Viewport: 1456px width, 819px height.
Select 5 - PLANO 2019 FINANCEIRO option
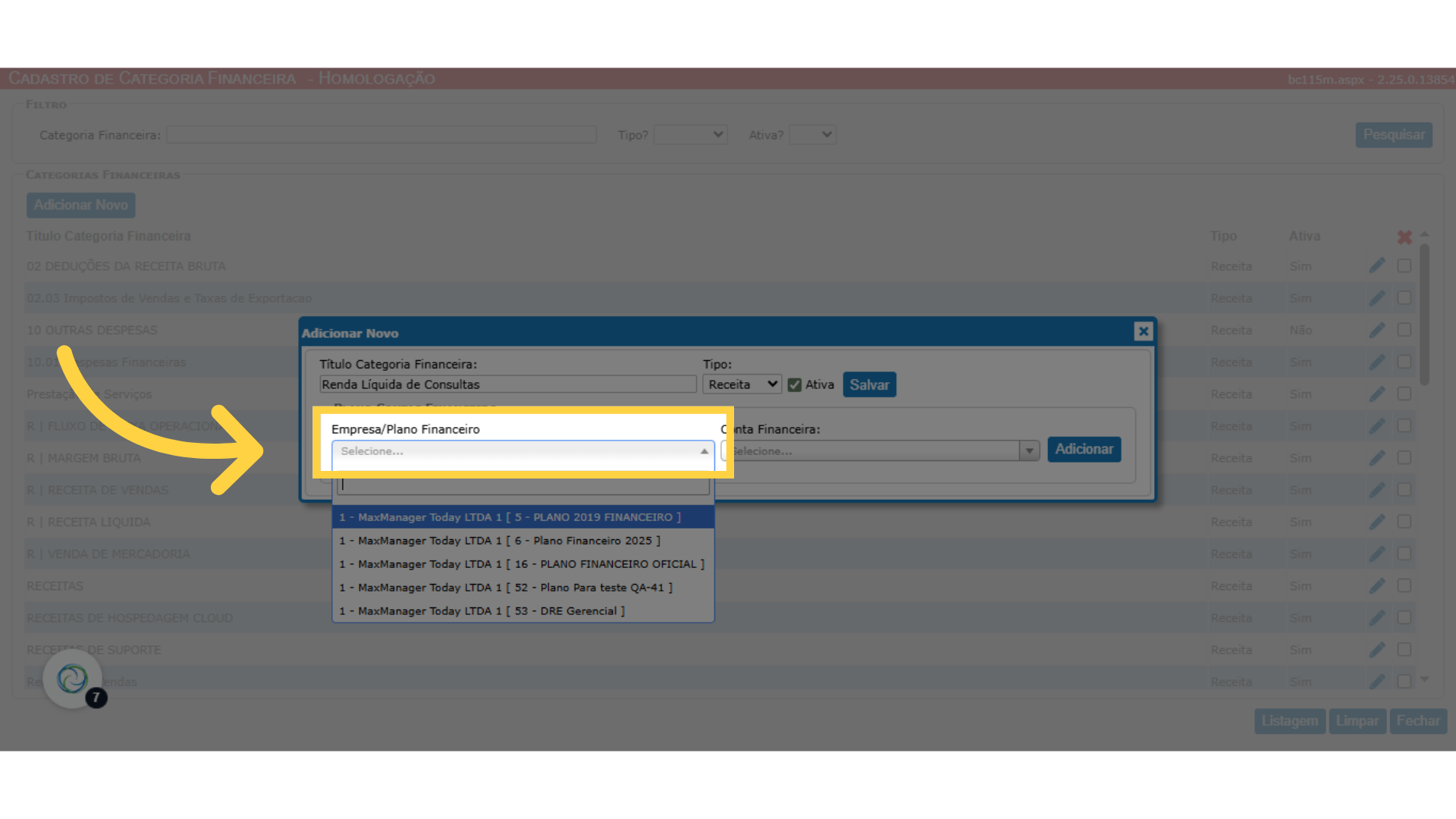[x=523, y=517]
